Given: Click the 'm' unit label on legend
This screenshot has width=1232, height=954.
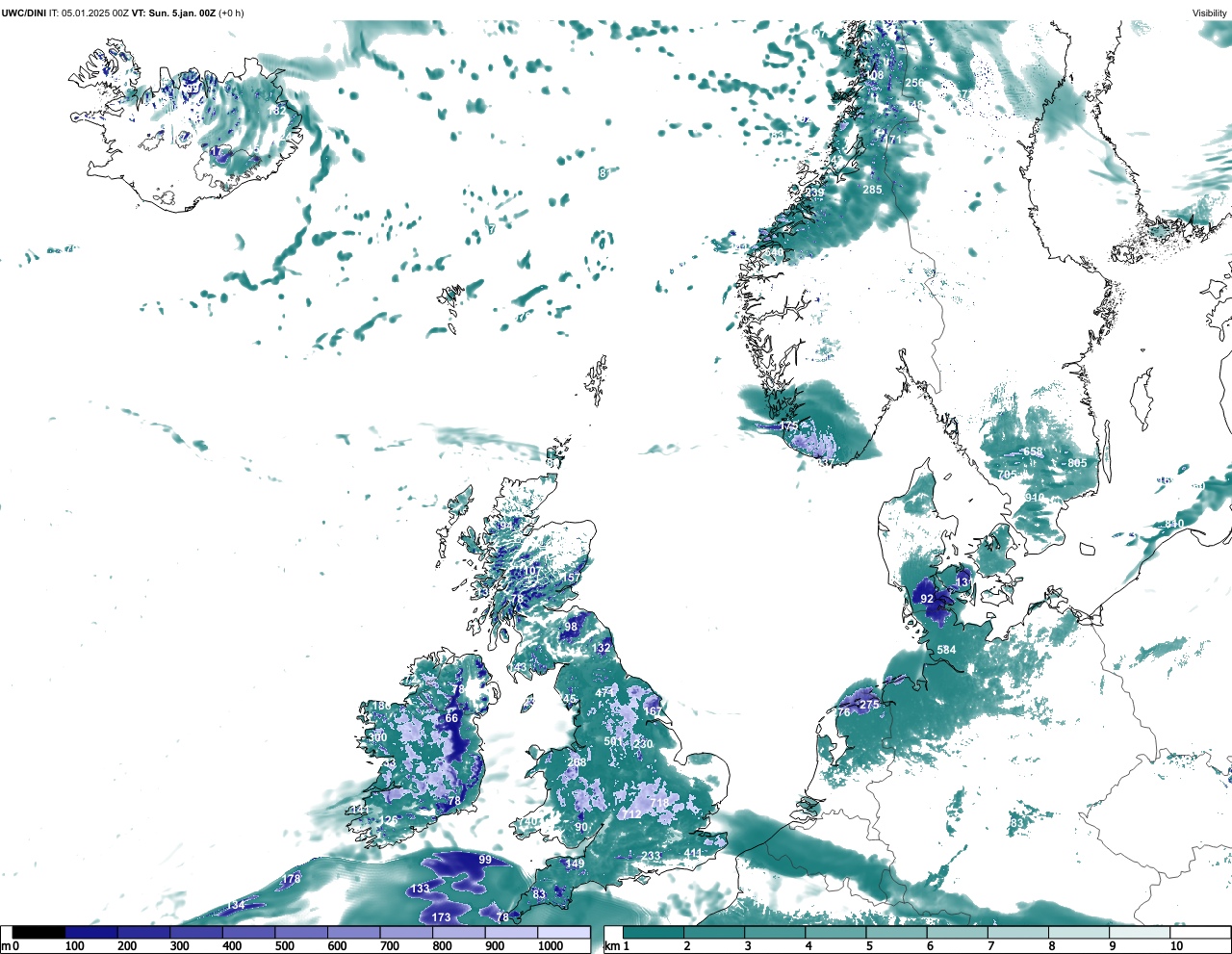Looking at the screenshot, I should (x=5, y=946).
